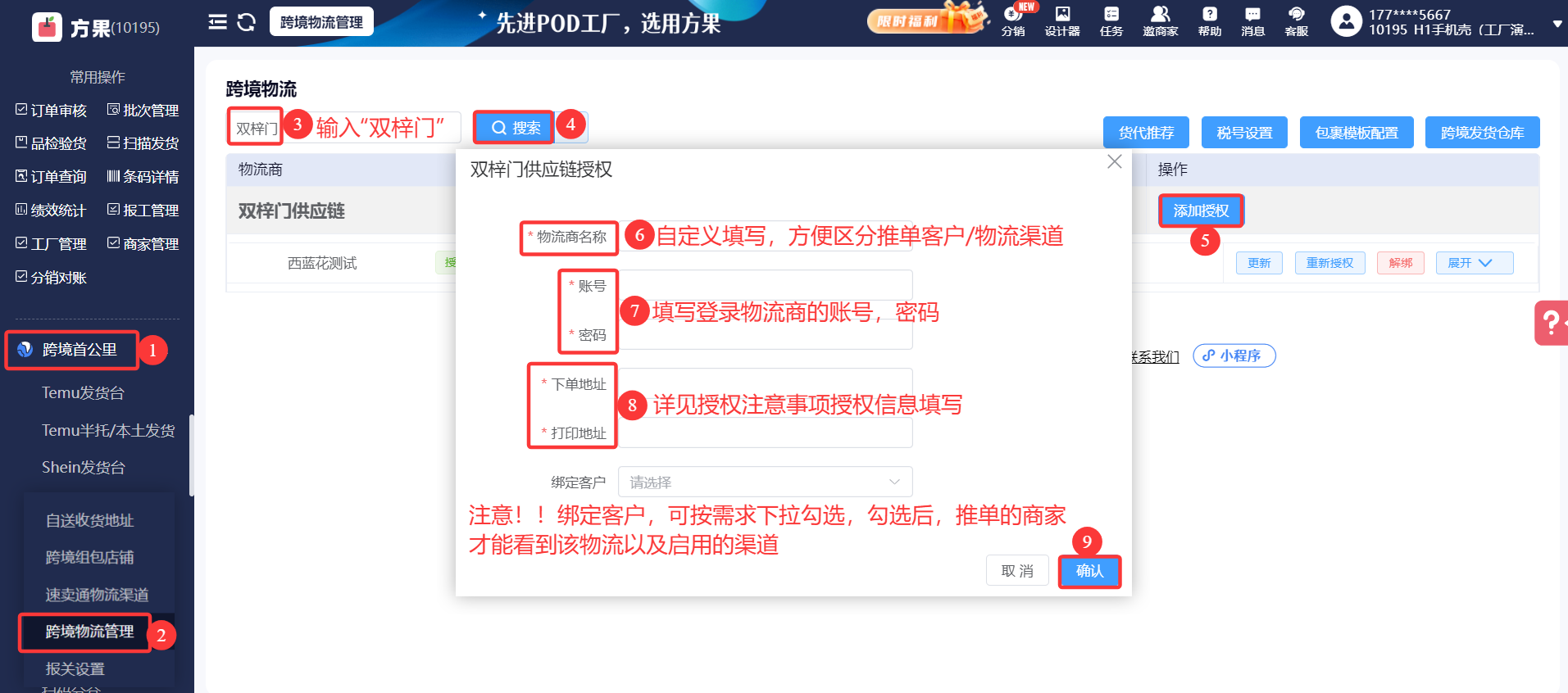Open the 绑定客户 select dropdown
Screen dimensions: 1568x693
pos(765,482)
